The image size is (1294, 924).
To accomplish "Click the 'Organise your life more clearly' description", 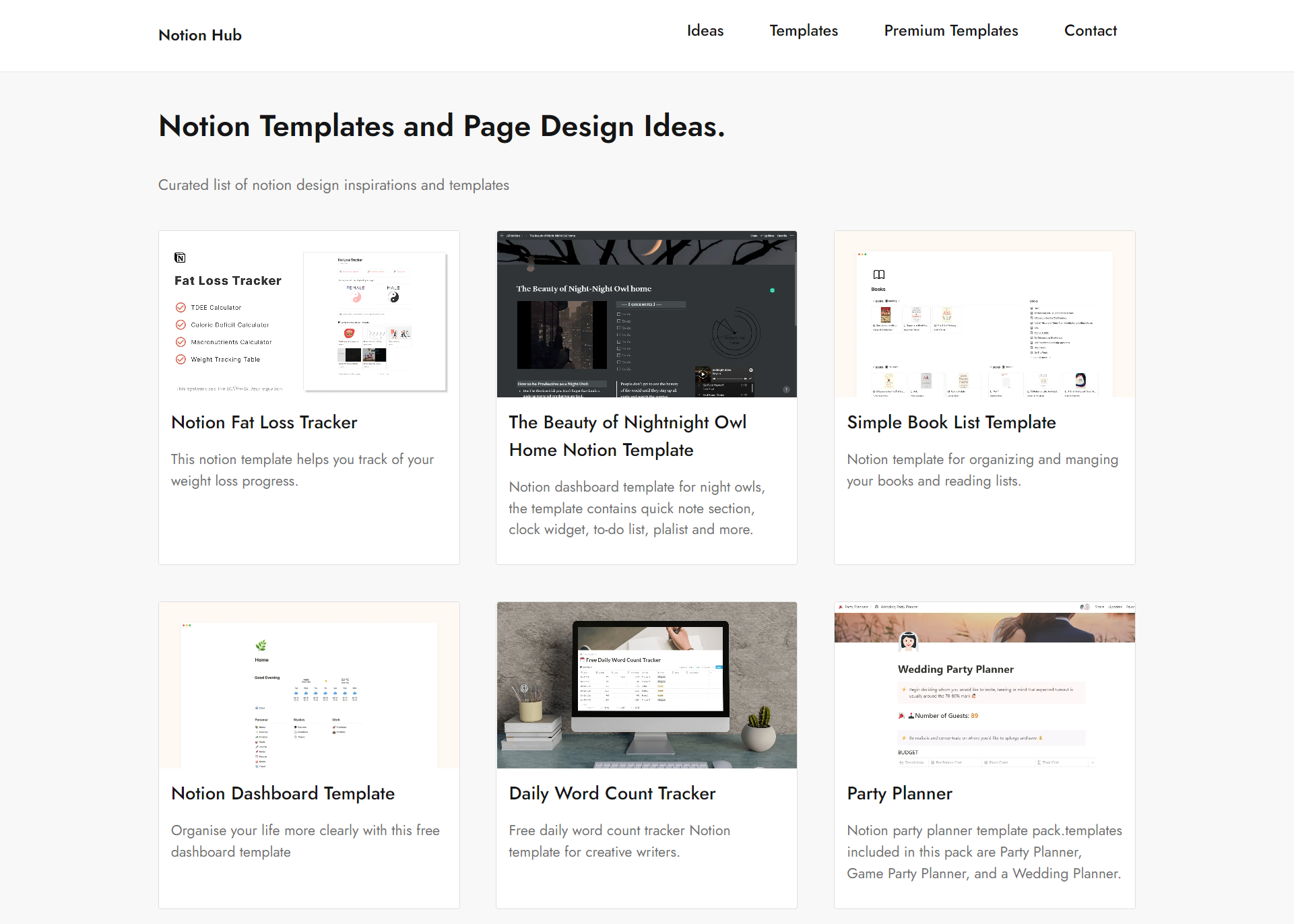I will pyautogui.click(x=305, y=841).
